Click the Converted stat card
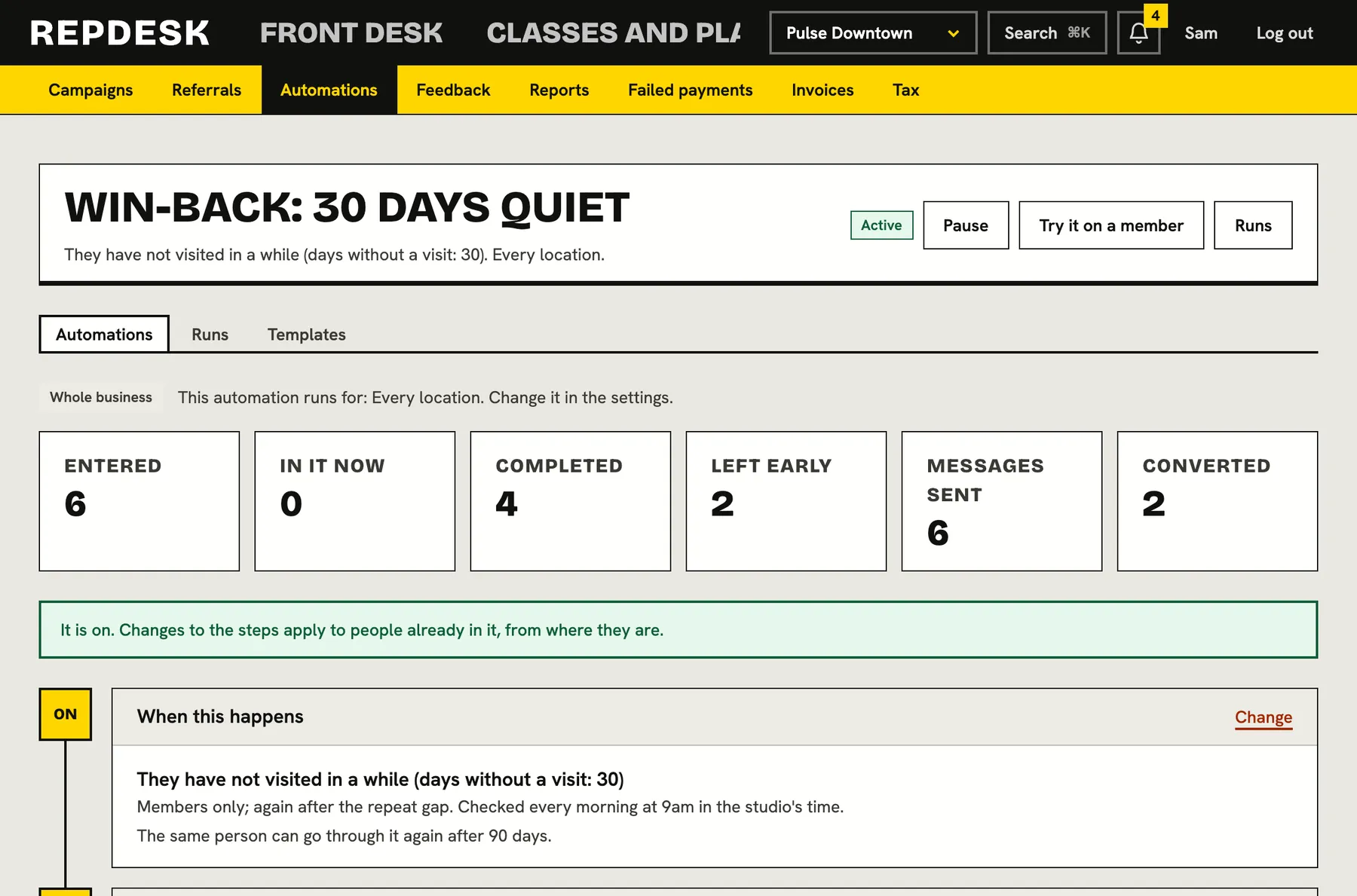 [x=1218, y=501]
